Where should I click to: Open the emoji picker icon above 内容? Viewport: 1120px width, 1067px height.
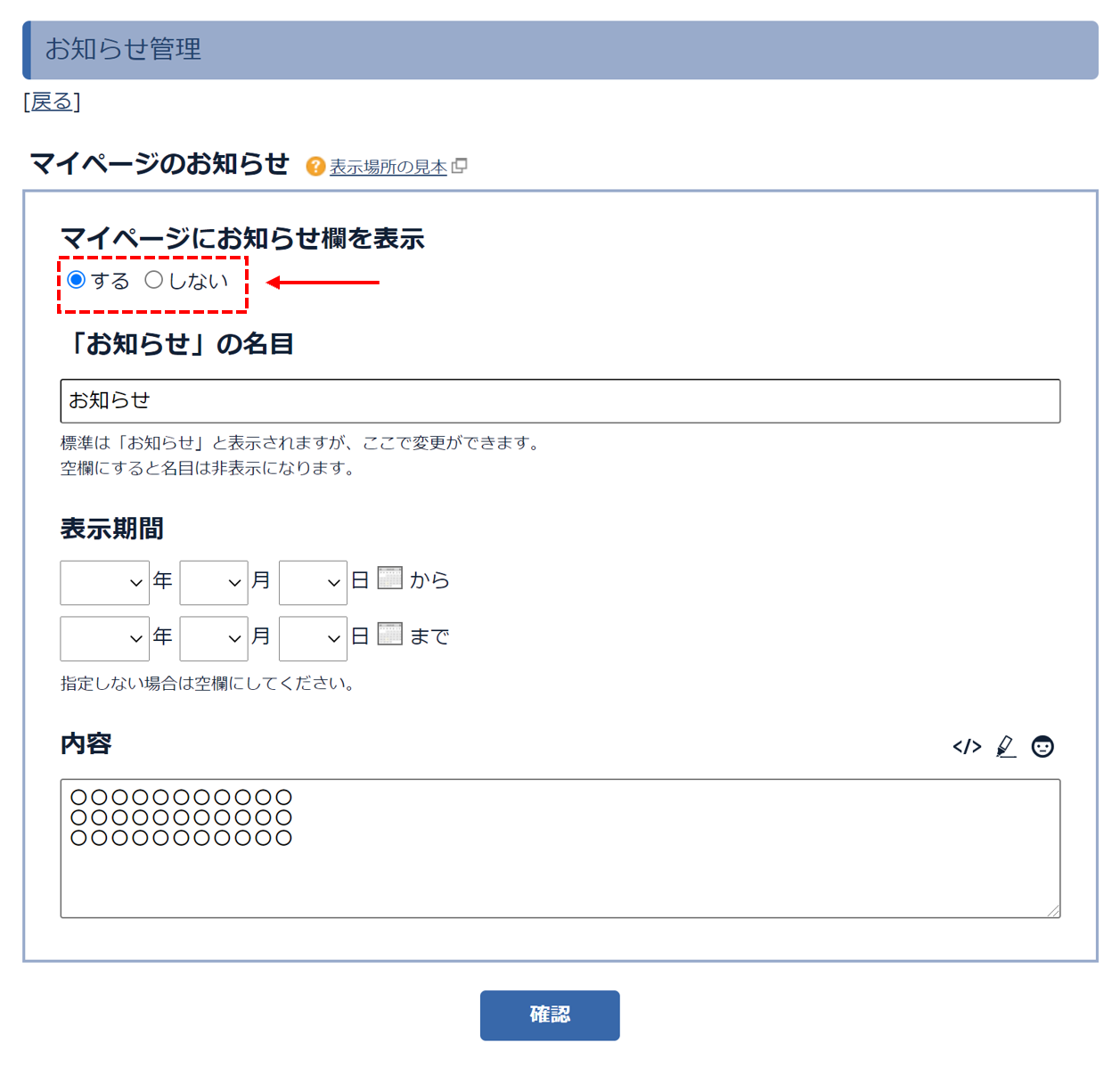1042,747
